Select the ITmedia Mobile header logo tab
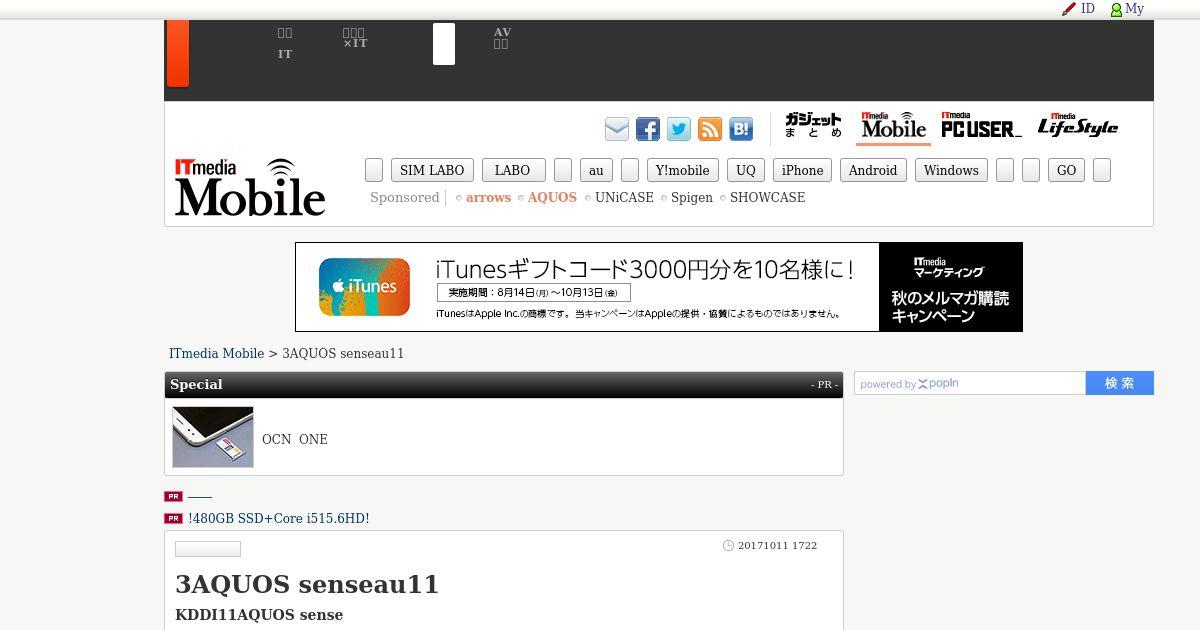 coord(893,126)
